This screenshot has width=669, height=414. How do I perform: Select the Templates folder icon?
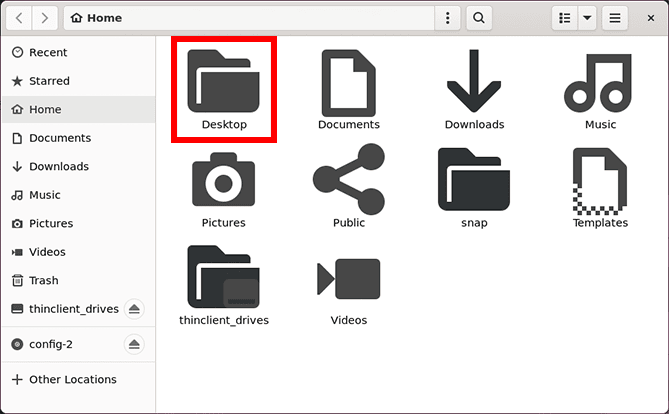[599, 181]
